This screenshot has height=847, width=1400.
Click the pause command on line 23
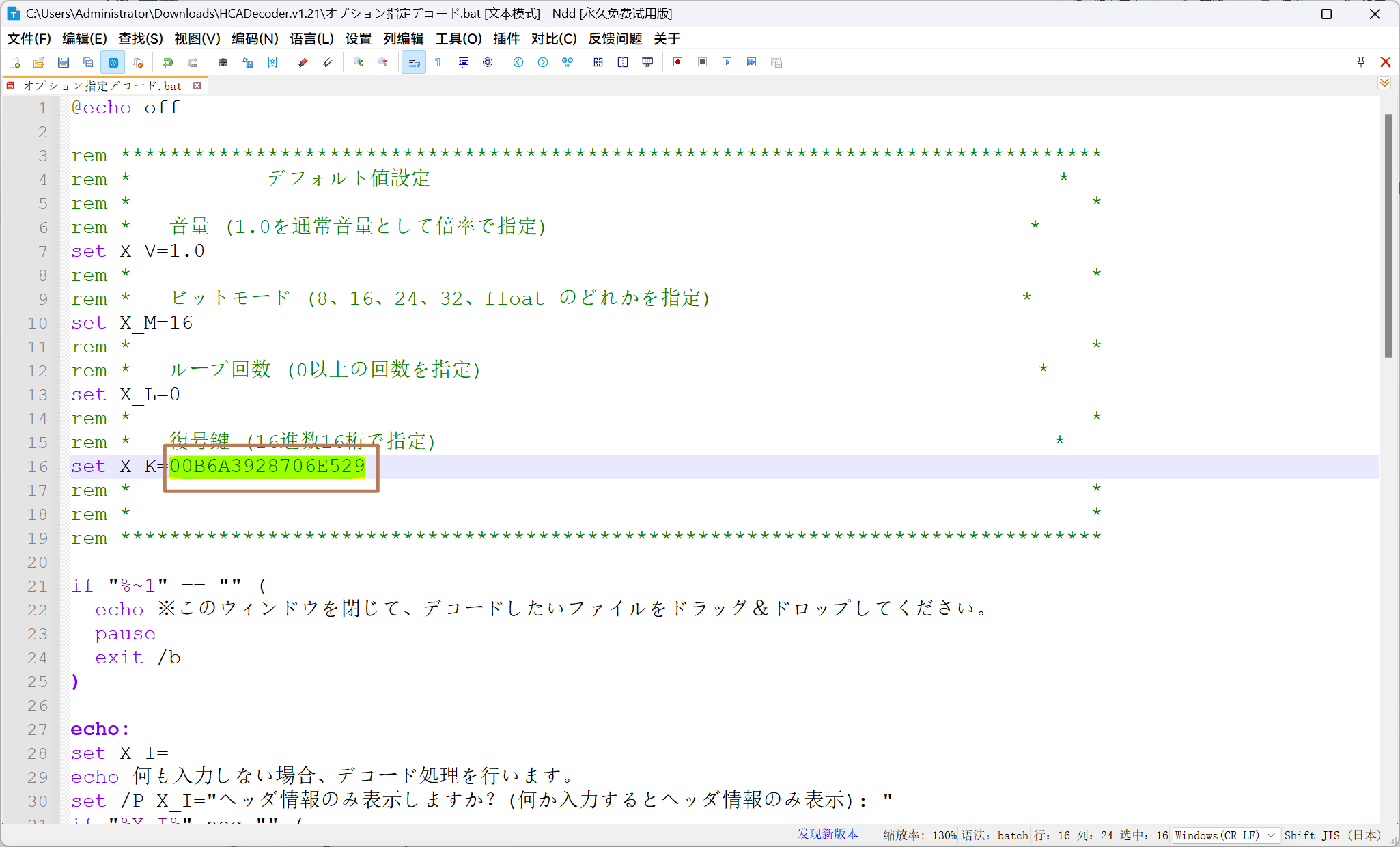click(x=126, y=635)
